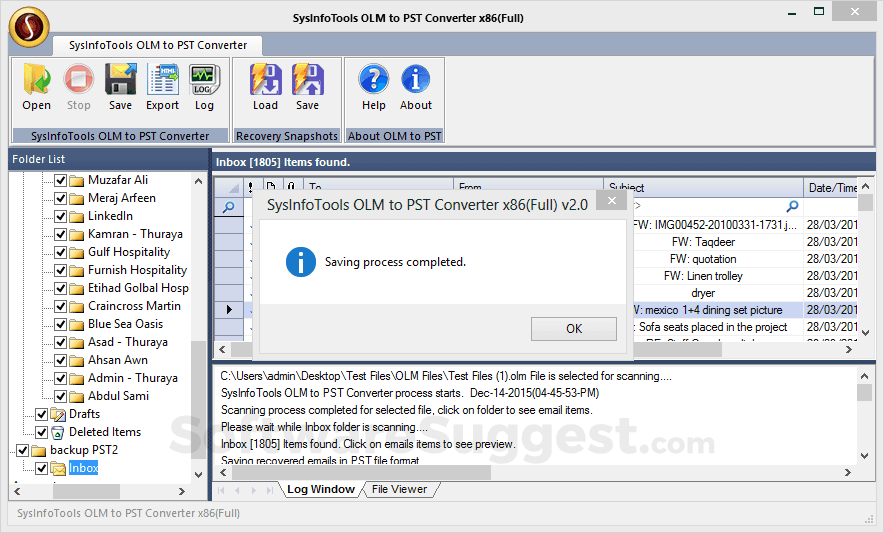Click the Export HTML icon
The width and height of the screenshot is (884, 533).
162,80
